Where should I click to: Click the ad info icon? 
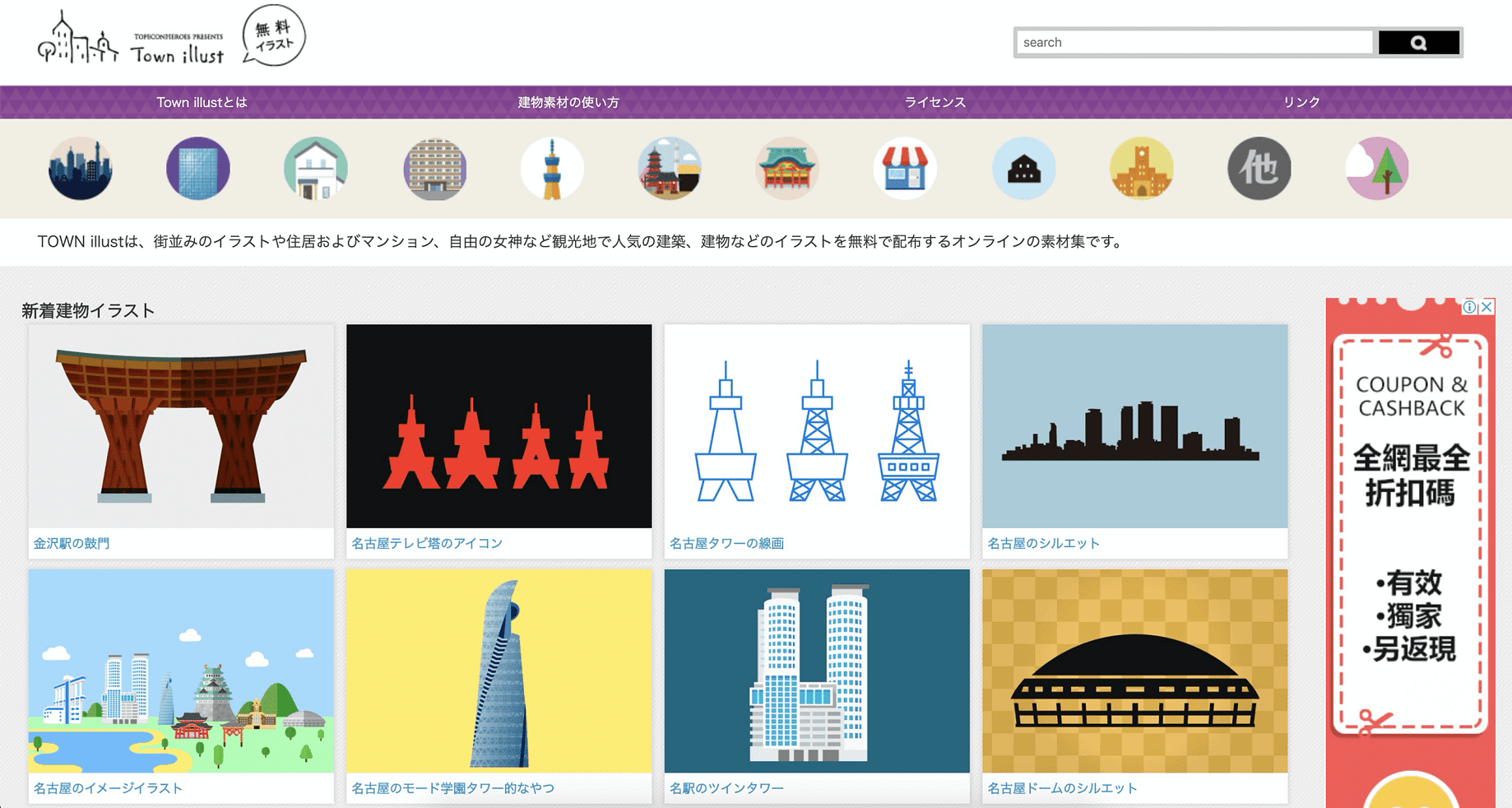tap(1470, 307)
